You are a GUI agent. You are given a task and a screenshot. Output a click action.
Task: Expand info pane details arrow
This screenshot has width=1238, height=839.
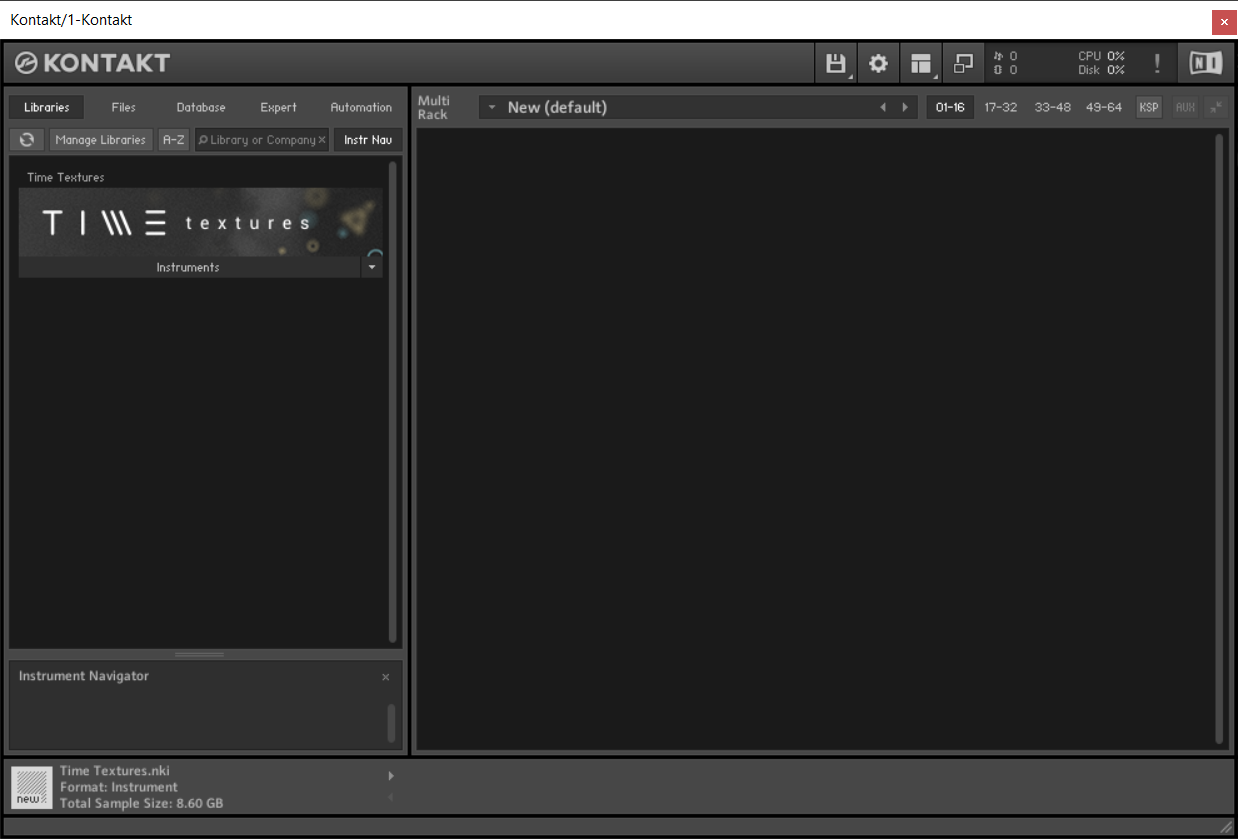pyautogui.click(x=391, y=775)
